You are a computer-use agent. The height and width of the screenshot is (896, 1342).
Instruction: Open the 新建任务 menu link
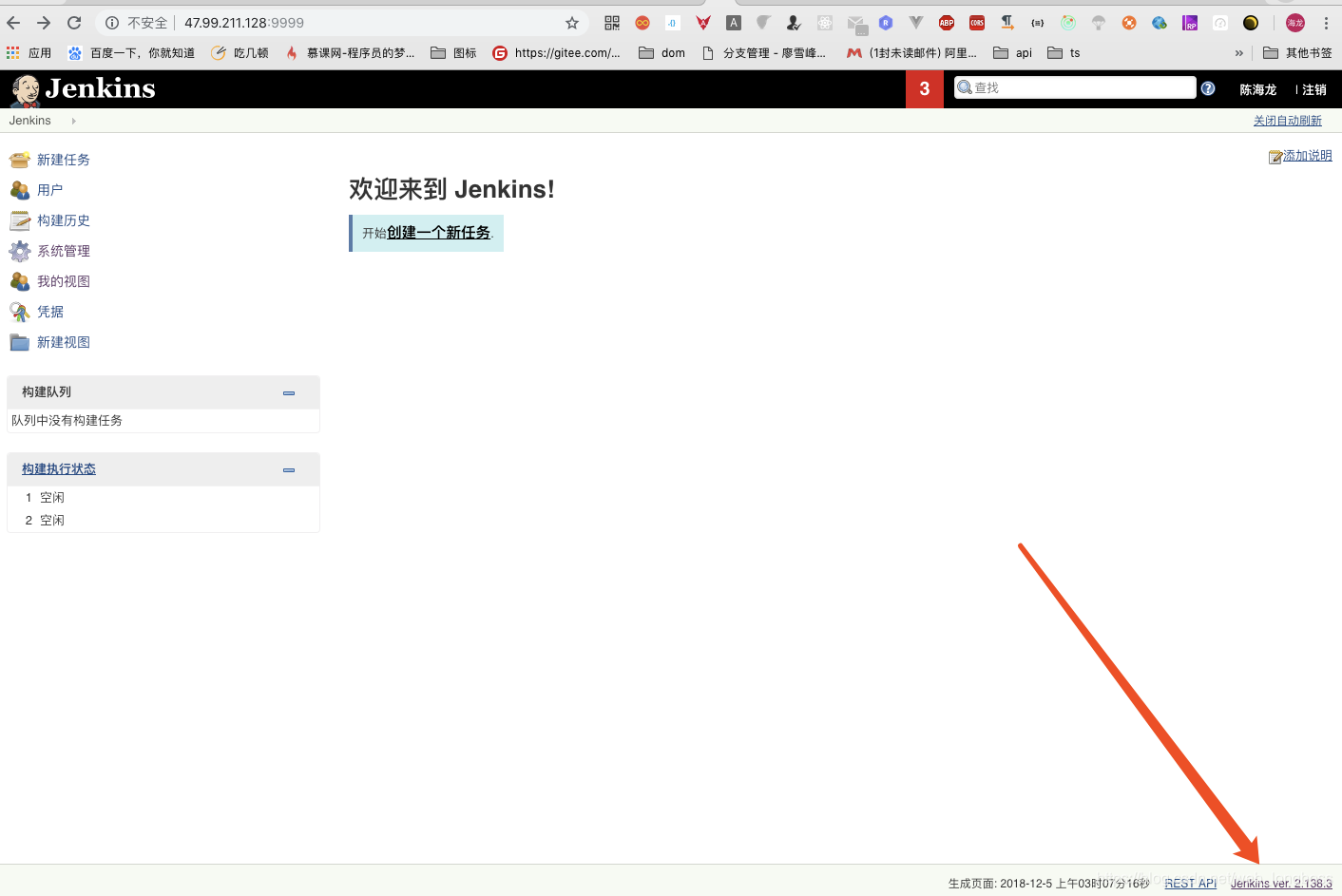point(64,160)
